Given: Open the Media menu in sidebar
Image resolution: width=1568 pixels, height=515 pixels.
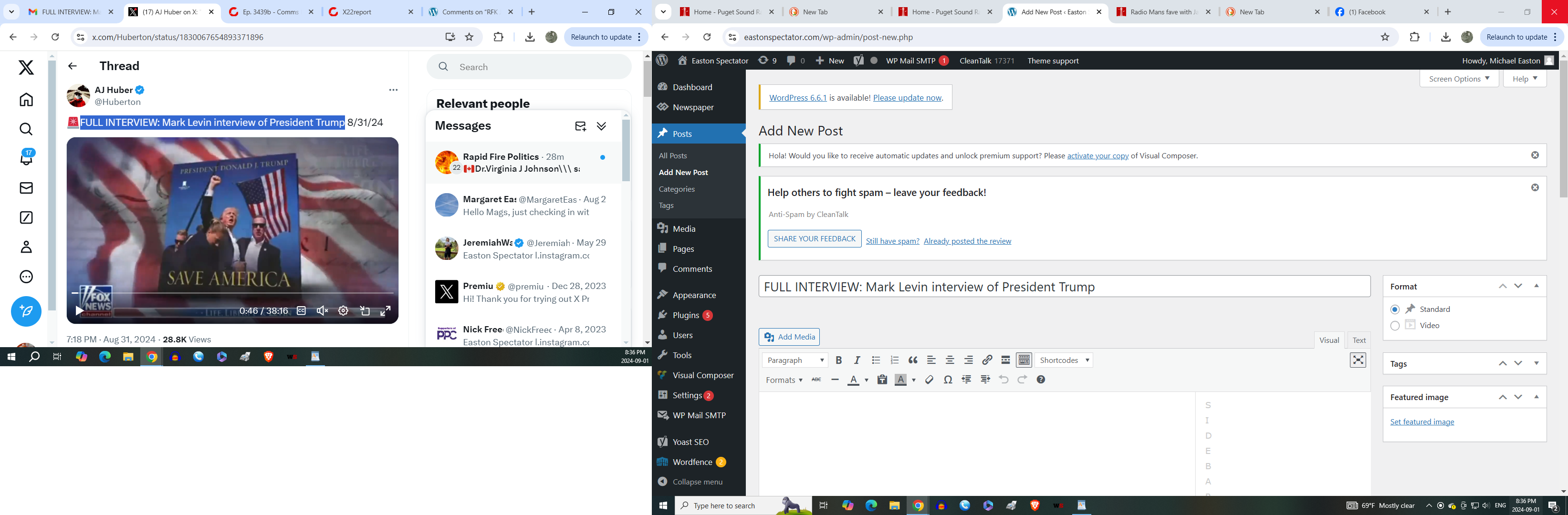Looking at the screenshot, I should pos(684,228).
